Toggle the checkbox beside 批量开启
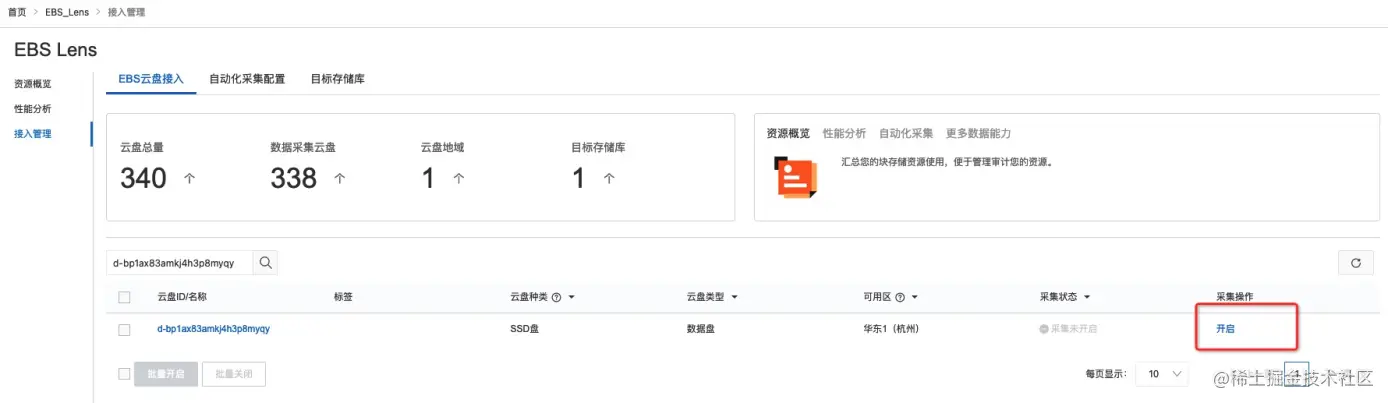 124,374
